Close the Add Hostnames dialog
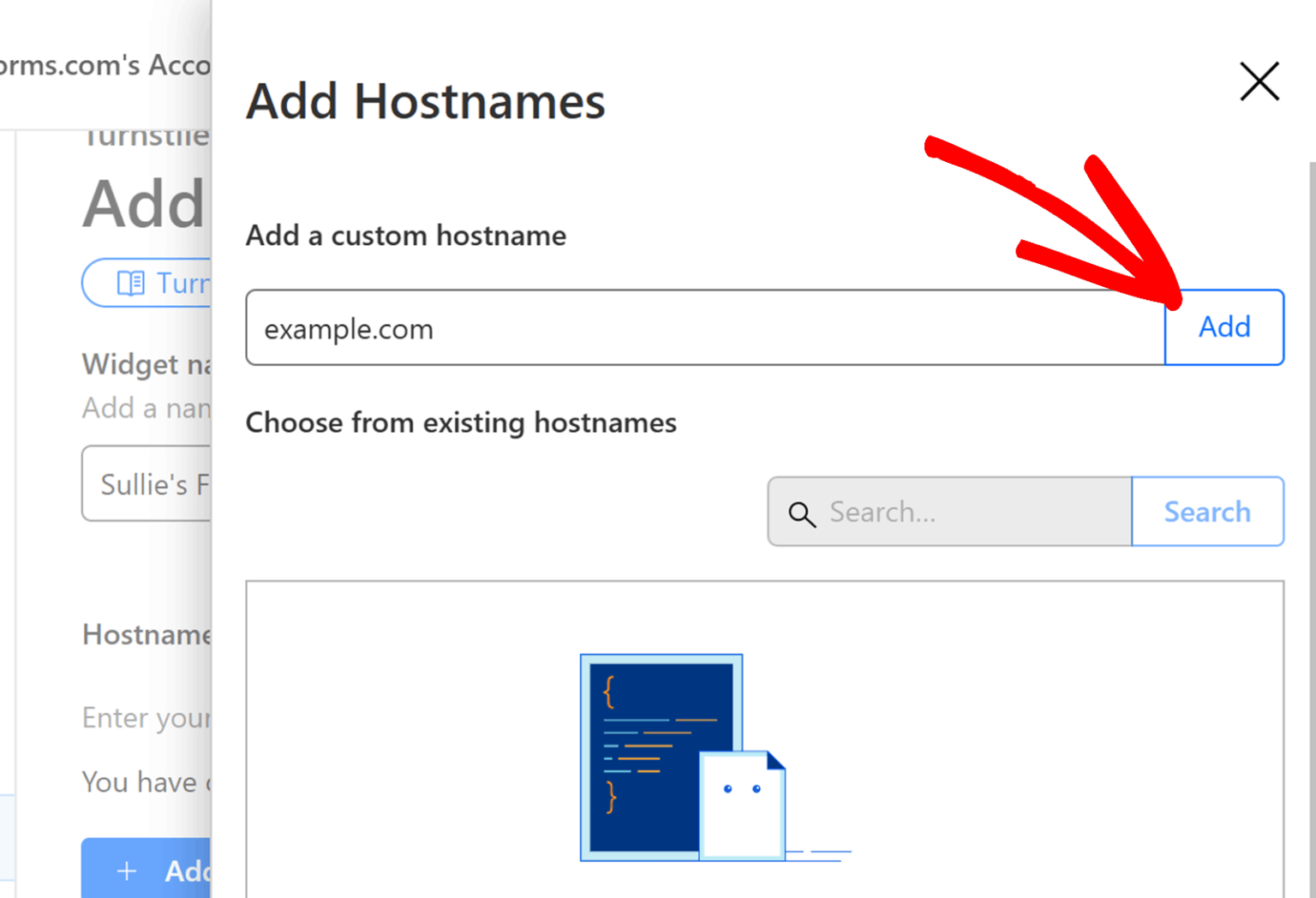The image size is (1316, 898). pos(1259,82)
